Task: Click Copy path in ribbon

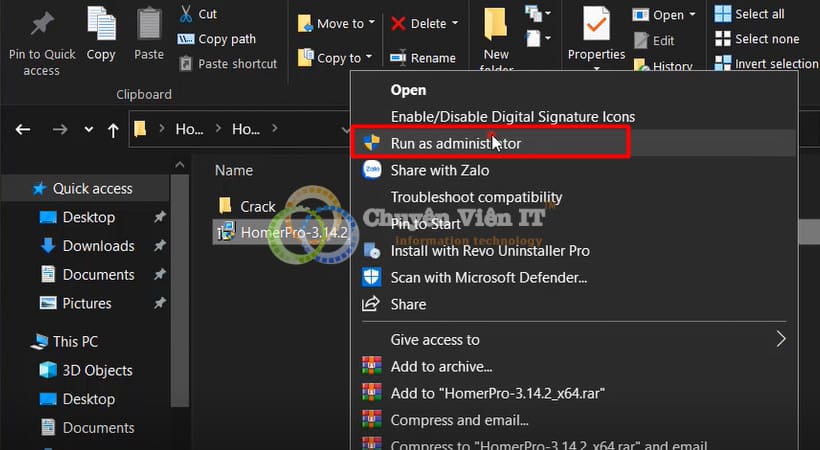Action: (217, 39)
